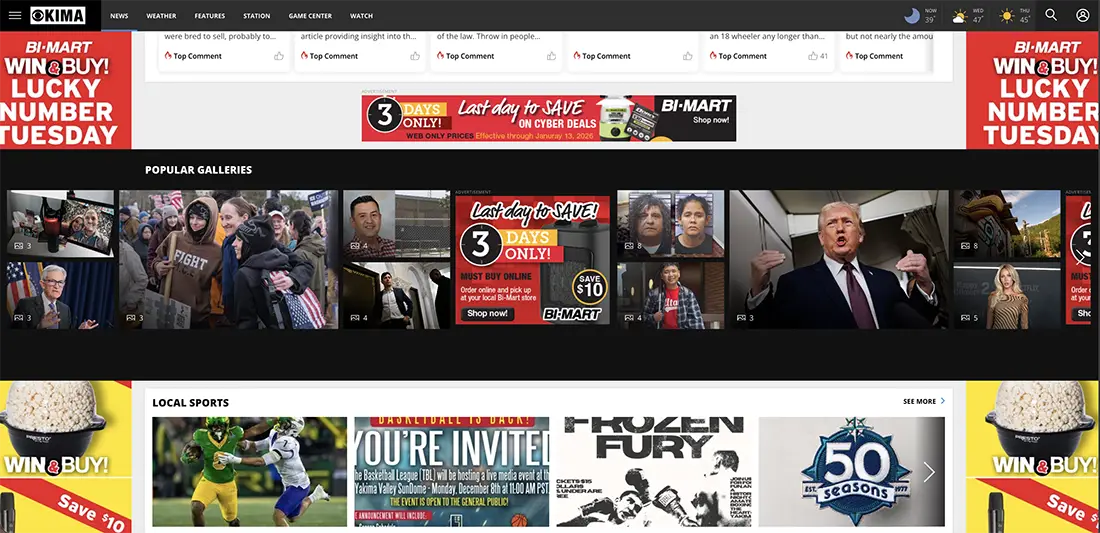1100x533 pixels.
Task: Like the "were bred to sell" comment
Action: [279, 56]
